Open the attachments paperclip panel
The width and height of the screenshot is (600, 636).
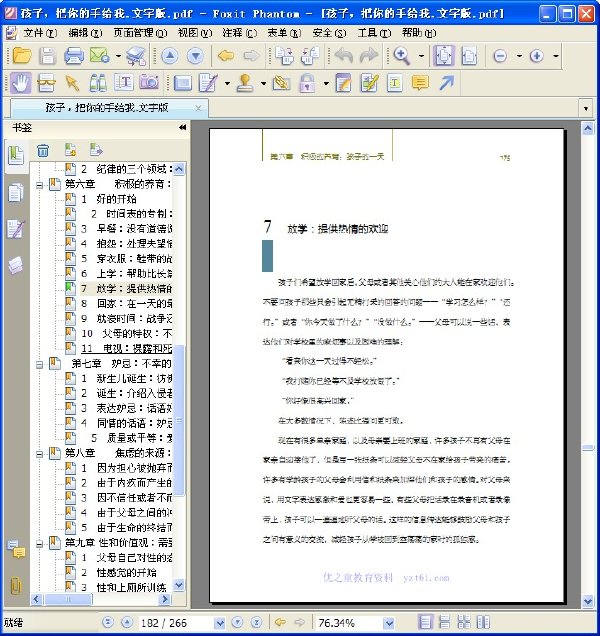click(x=15, y=585)
